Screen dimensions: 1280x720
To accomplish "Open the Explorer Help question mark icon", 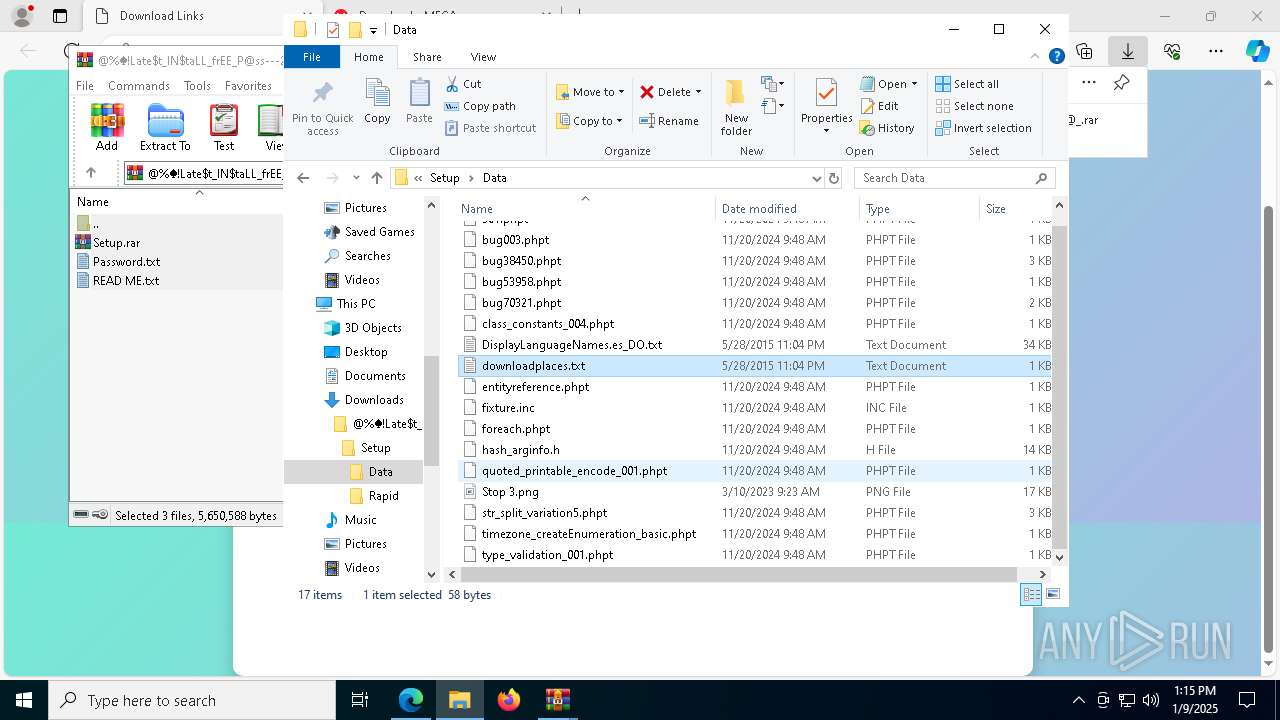I will point(1056,57).
